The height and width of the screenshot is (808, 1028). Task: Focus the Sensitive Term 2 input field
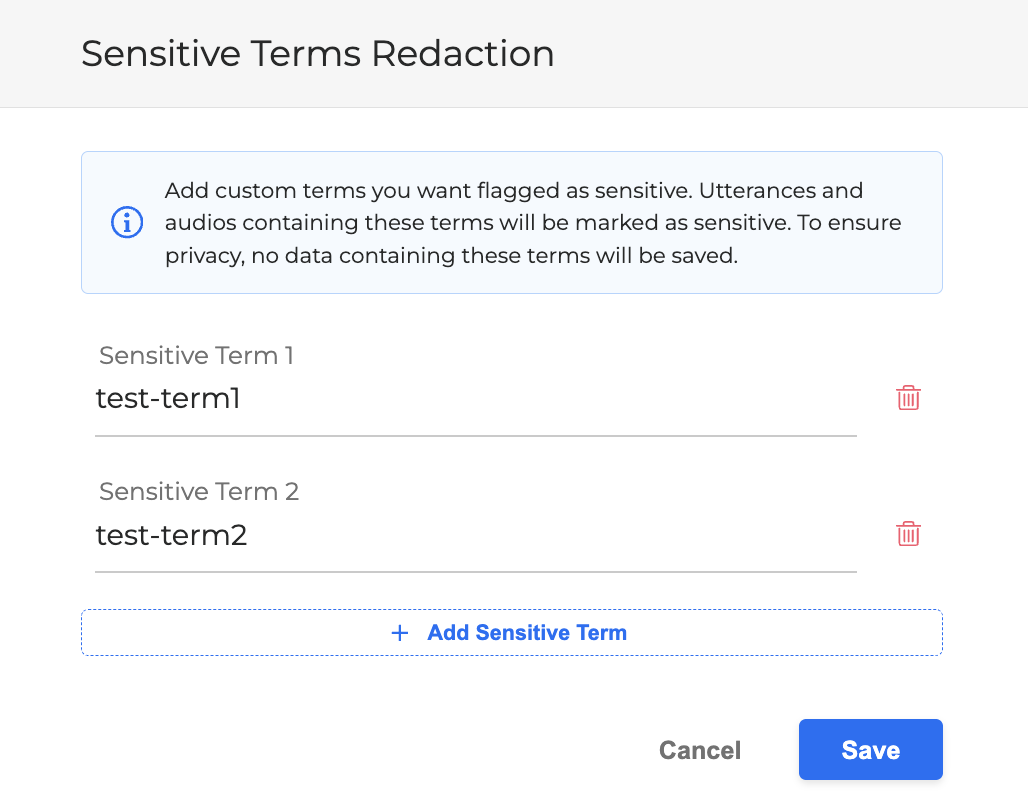[475, 536]
